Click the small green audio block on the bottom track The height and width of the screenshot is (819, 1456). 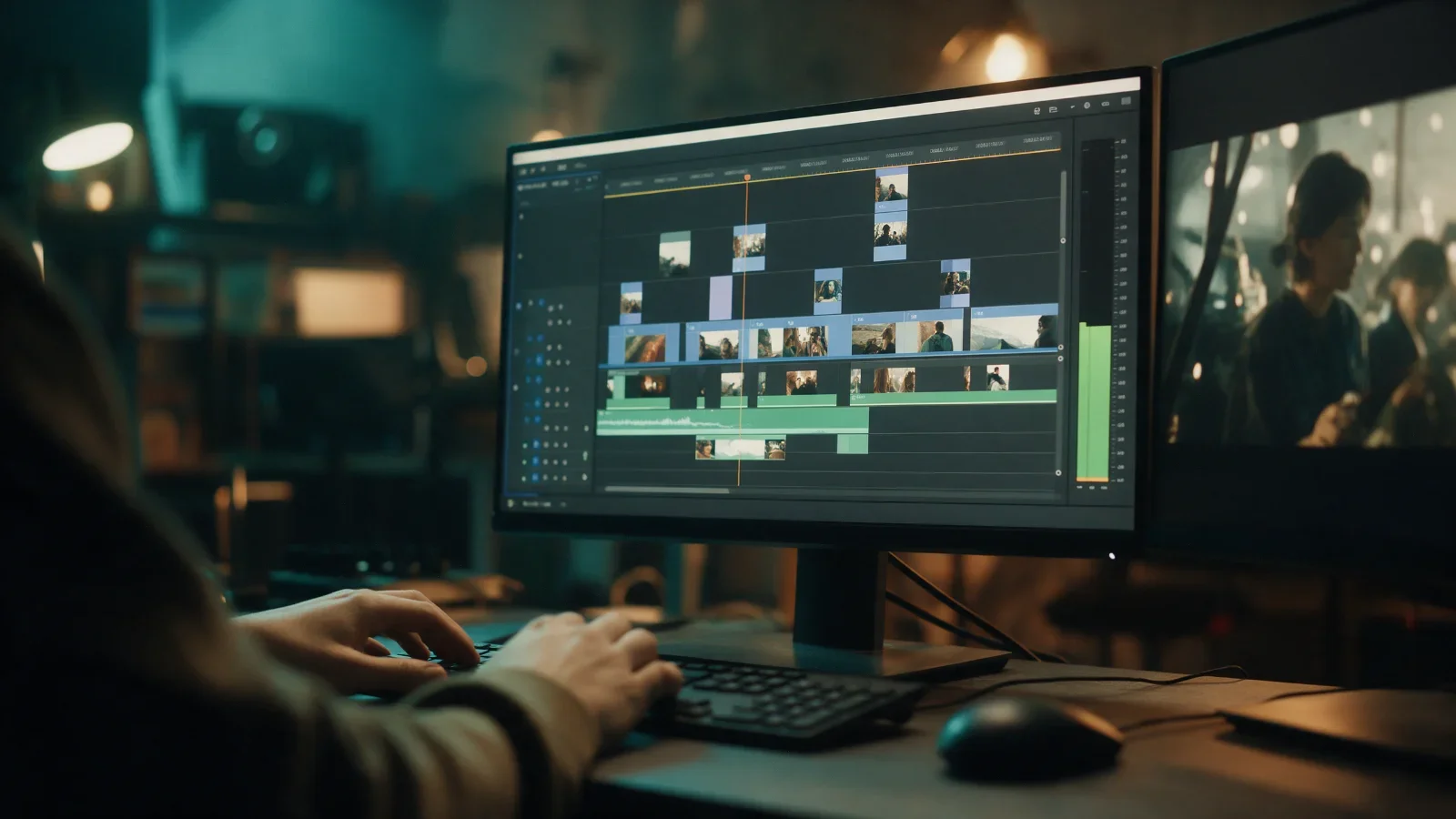853,444
